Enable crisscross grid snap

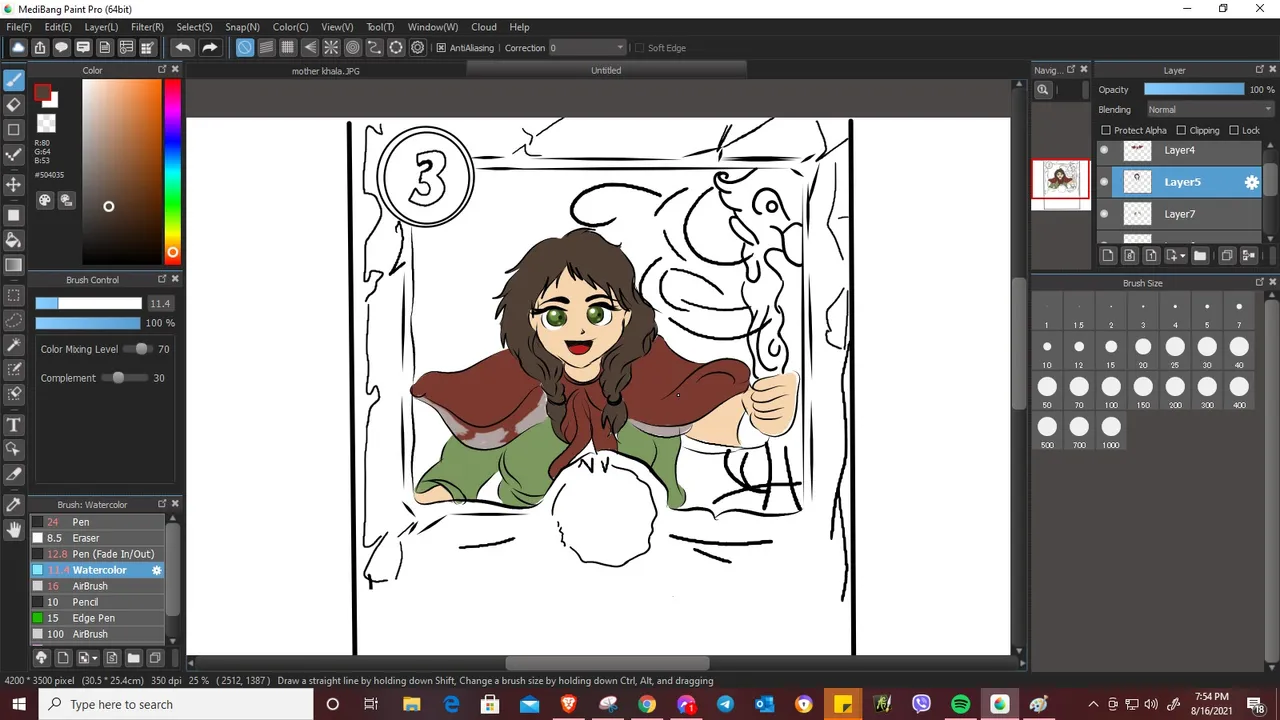[x=288, y=47]
